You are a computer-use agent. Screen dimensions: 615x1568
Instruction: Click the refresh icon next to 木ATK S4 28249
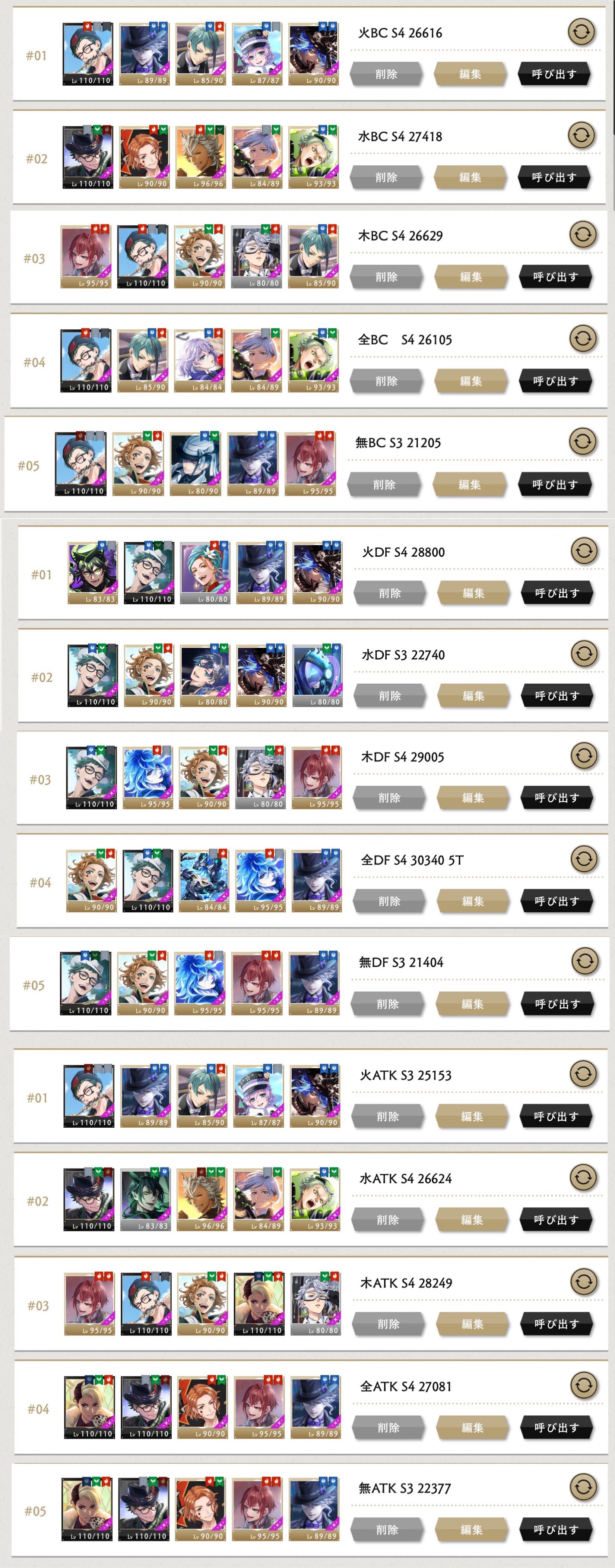583,1282
